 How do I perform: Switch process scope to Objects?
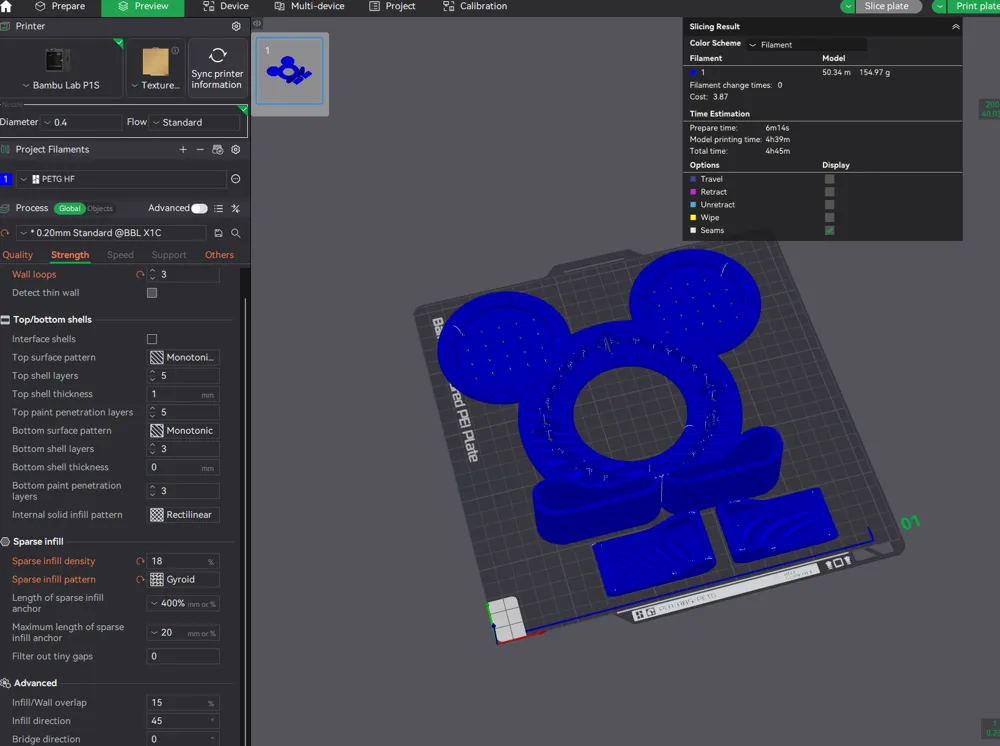pyautogui.click(x=99, y=208)
